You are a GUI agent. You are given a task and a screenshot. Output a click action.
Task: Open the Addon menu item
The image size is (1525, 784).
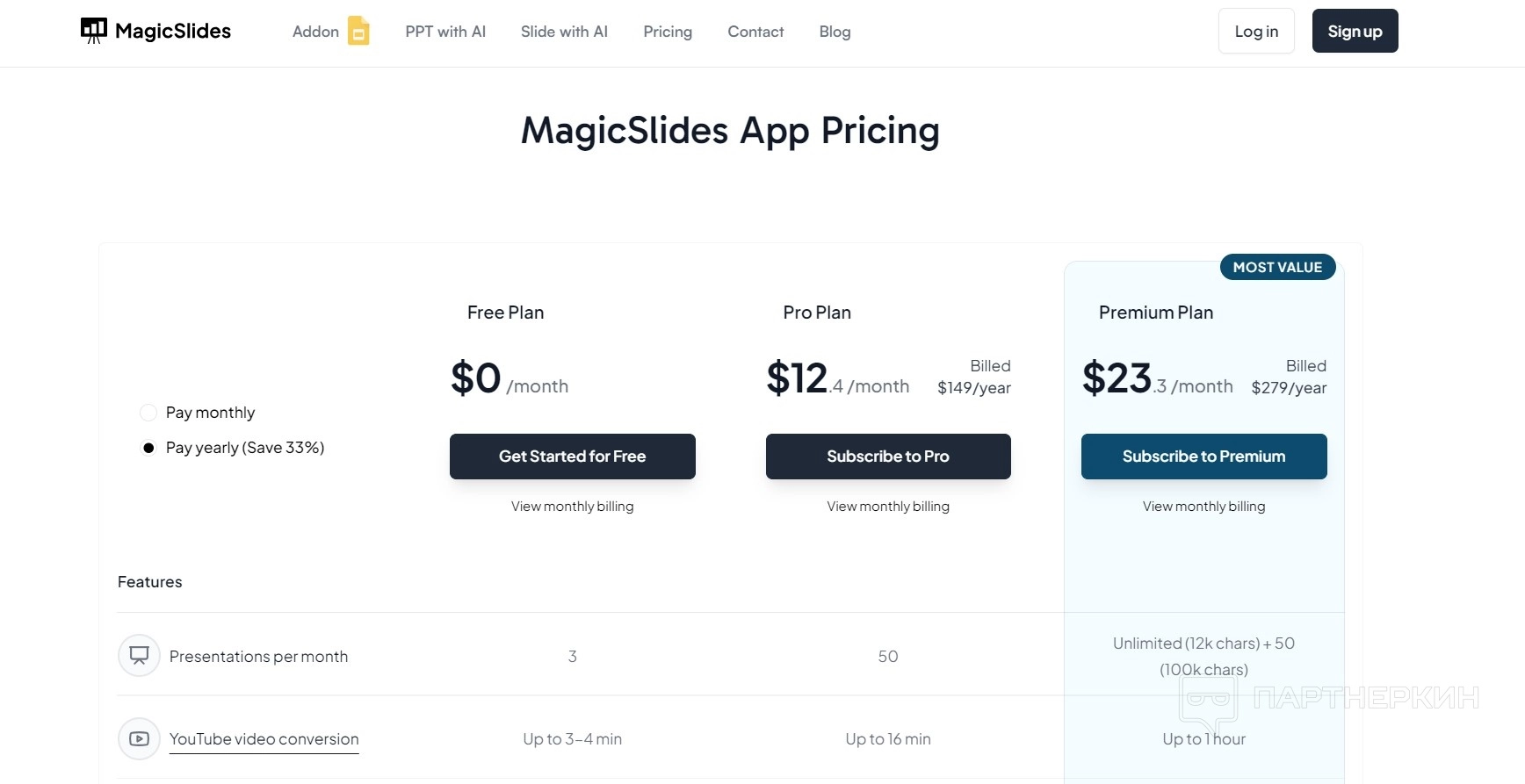pyautogui.click(x=315, y=32)
